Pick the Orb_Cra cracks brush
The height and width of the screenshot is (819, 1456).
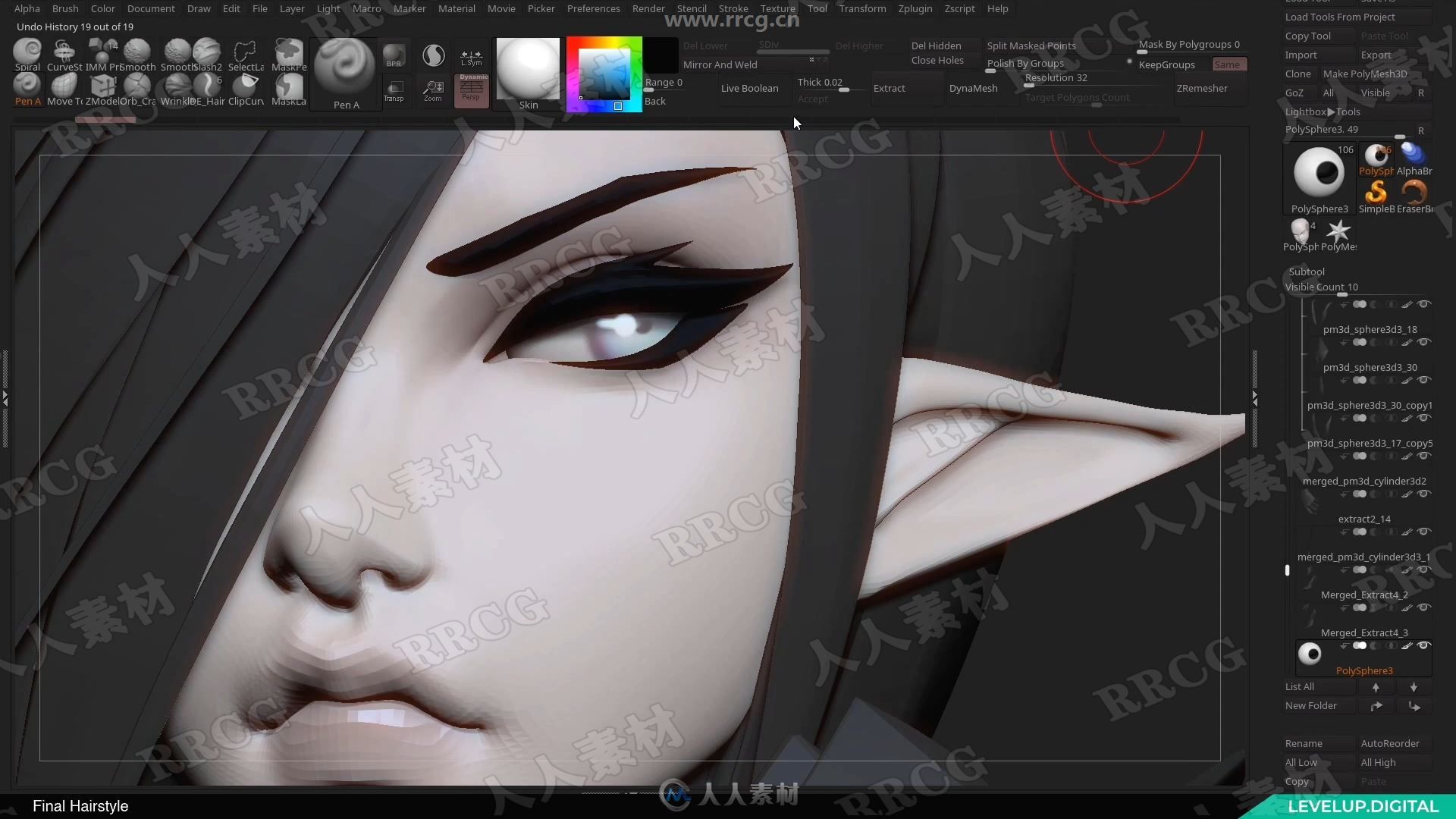[138, 89]
